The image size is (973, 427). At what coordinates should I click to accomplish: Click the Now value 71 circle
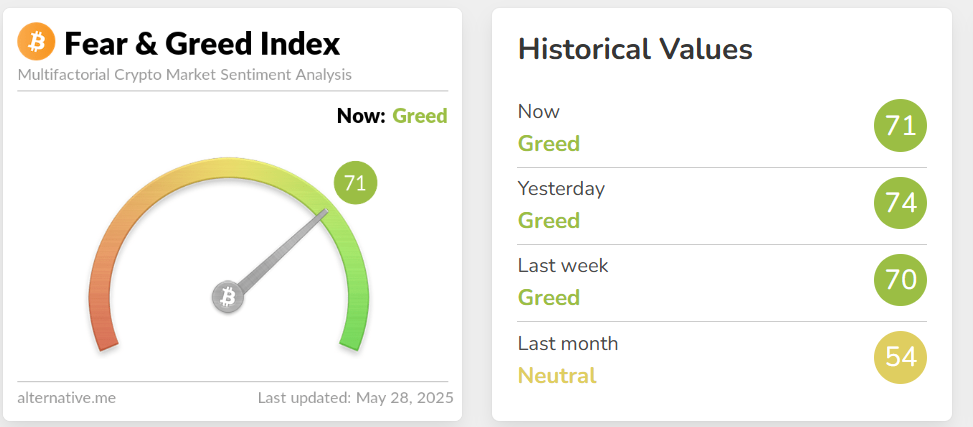(900, 126)
